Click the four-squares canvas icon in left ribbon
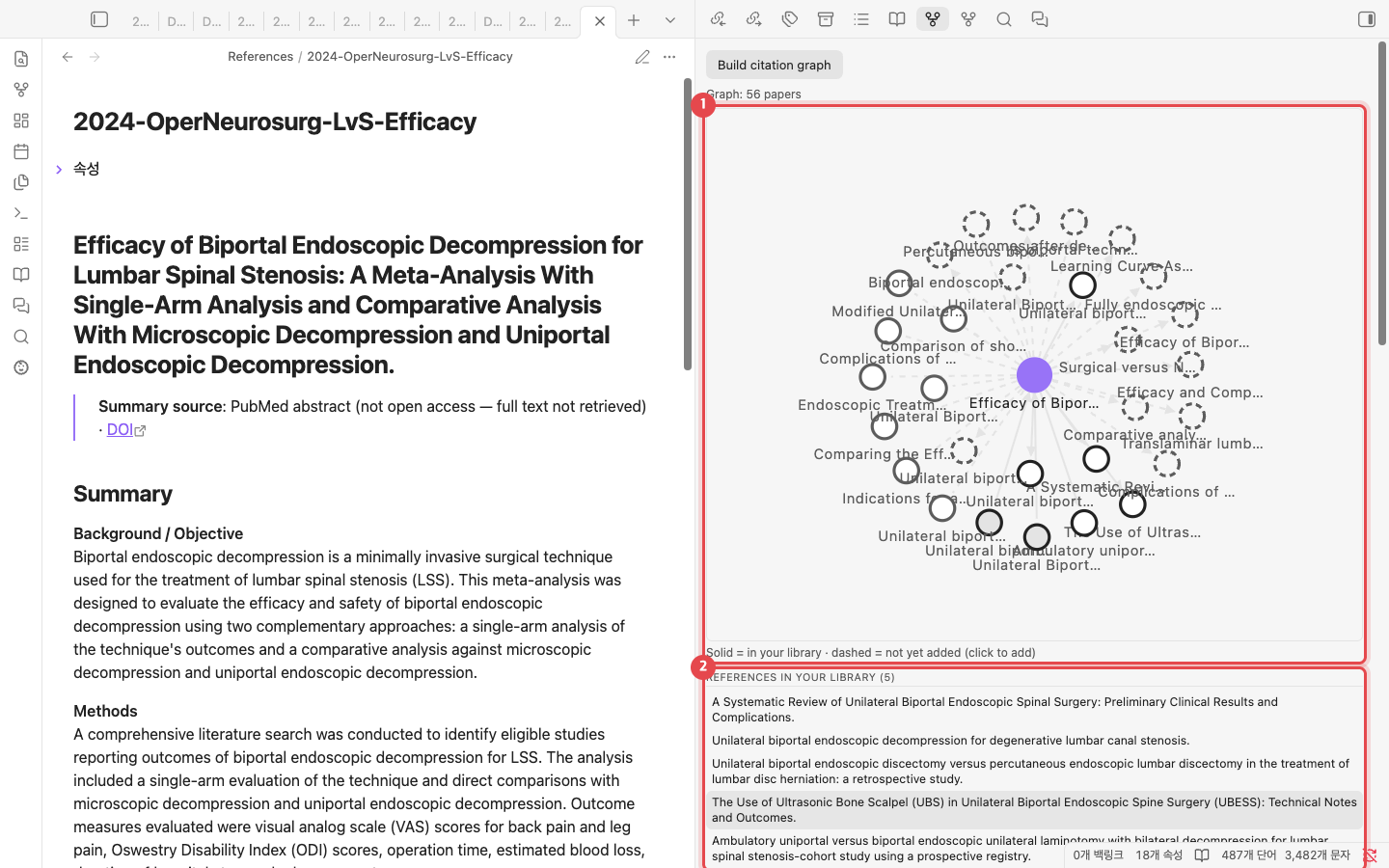This screenshot has width=1389, height=868. pos(21,121)
